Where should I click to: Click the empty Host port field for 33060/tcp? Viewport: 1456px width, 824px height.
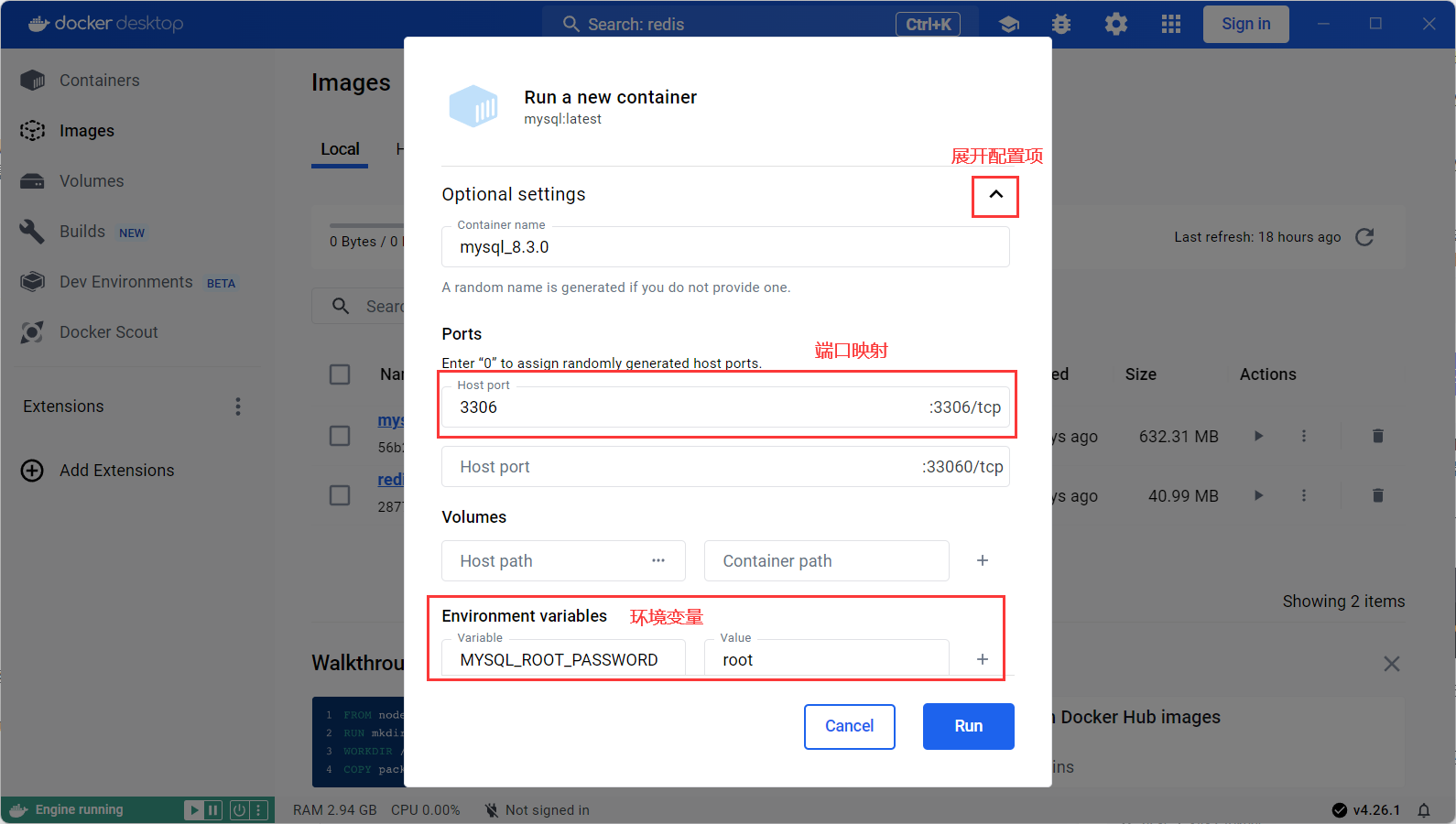(x=725, y=467)
